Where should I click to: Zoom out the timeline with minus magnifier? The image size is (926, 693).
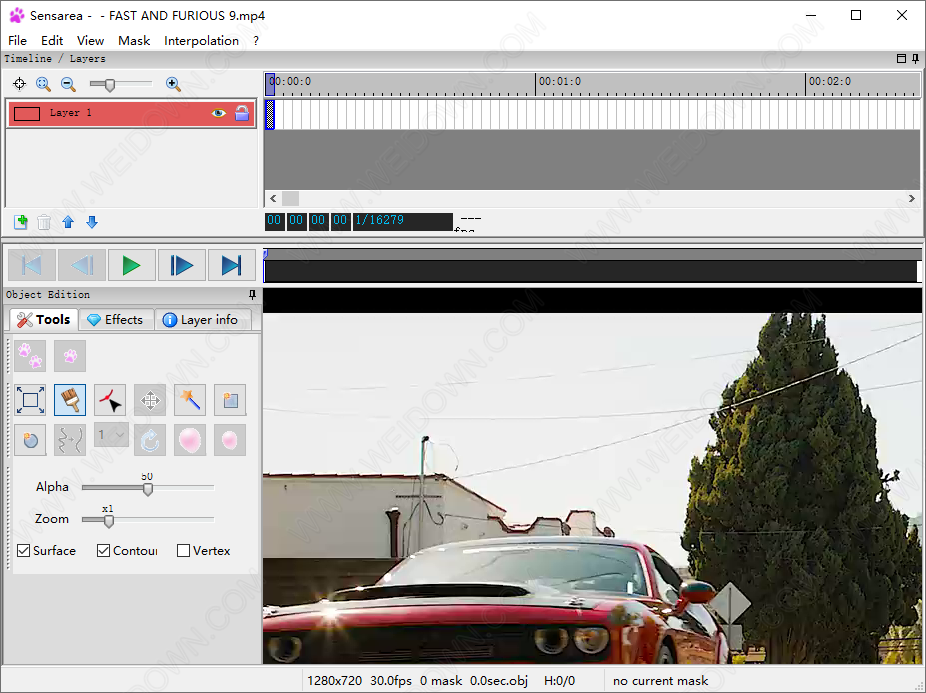click(x=69, y=84)
